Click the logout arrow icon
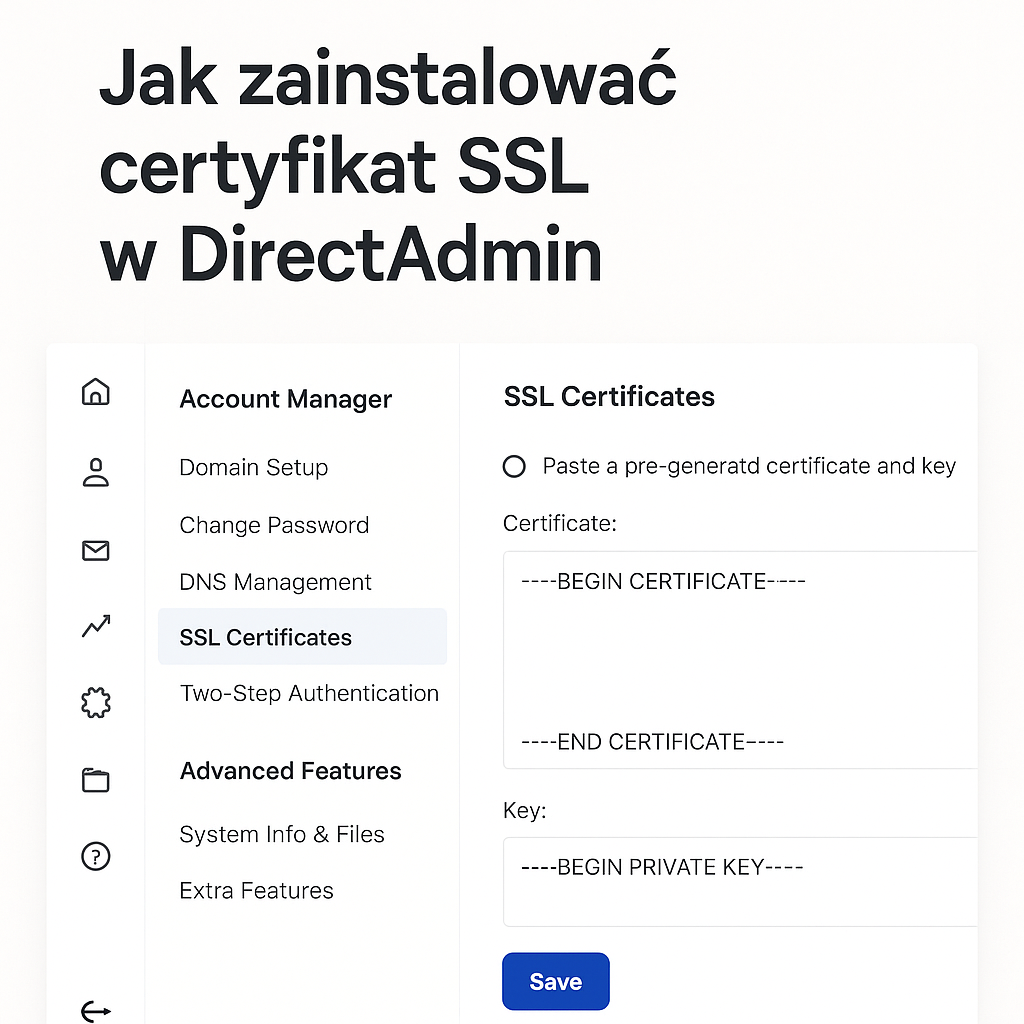This screenshot has width=1024, height=1024. coord(95,1011)
